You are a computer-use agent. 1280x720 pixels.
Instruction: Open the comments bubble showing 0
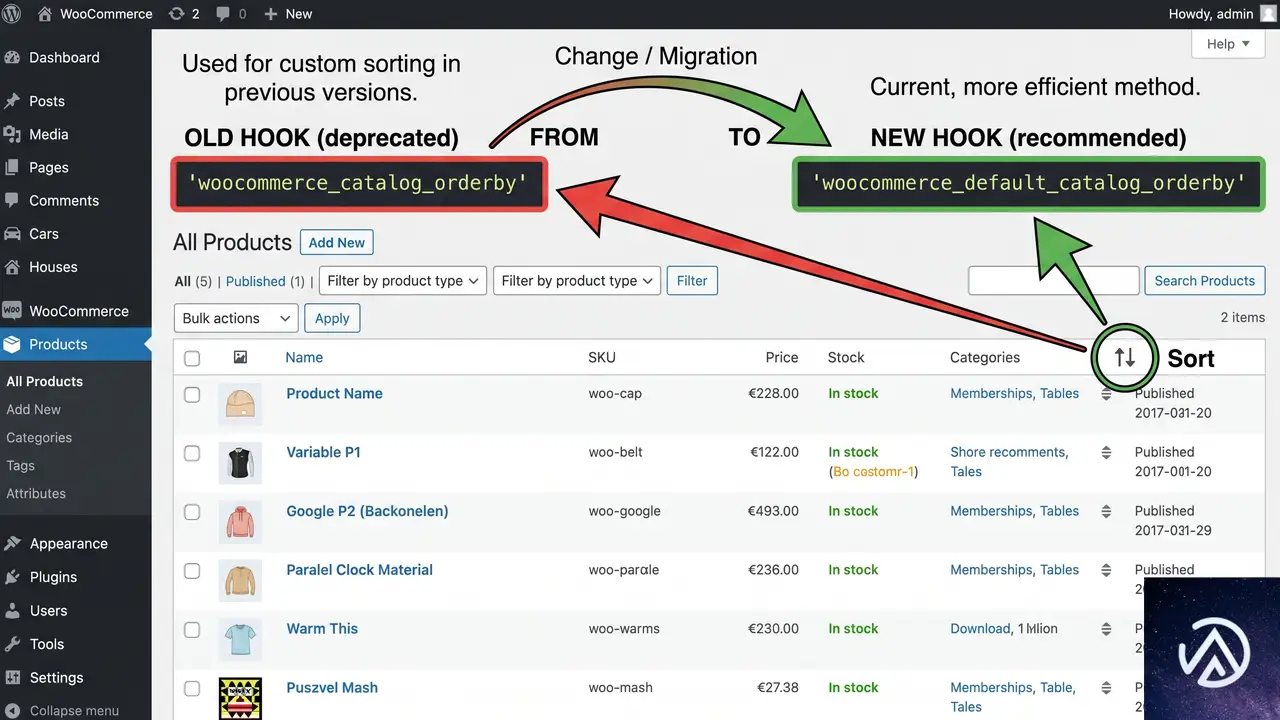click(x=223, y=14)
